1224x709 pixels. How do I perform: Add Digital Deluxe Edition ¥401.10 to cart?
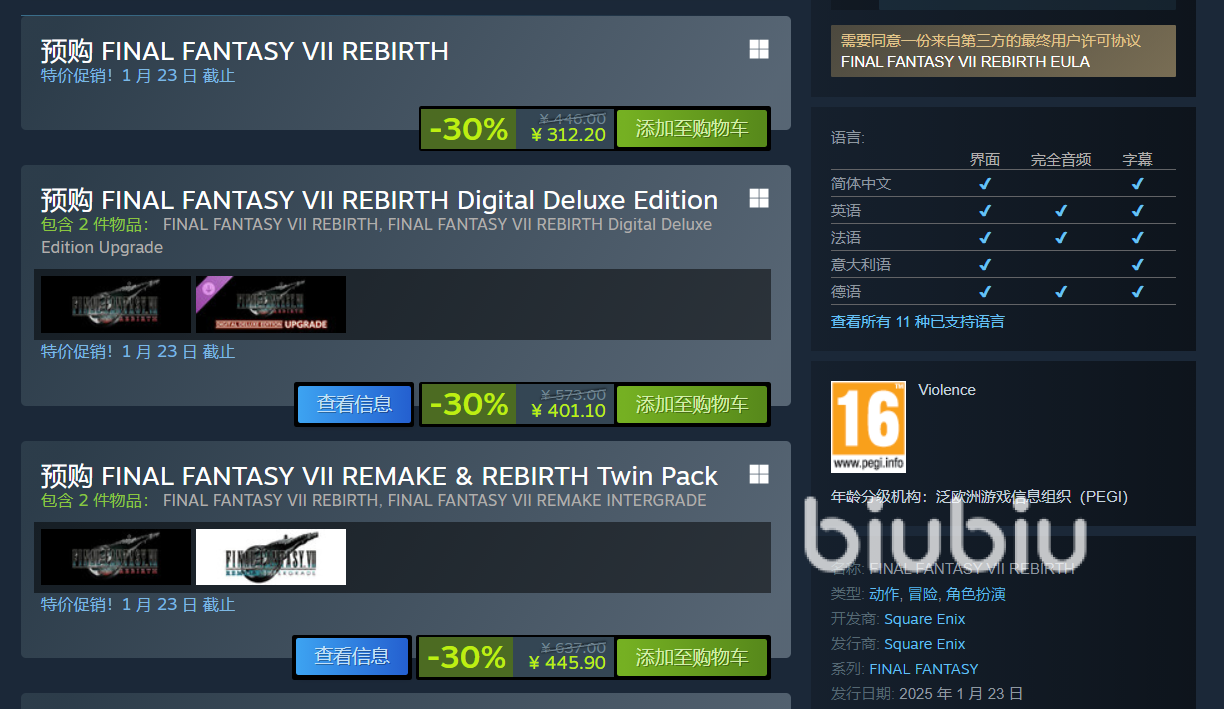coord(692,404)
